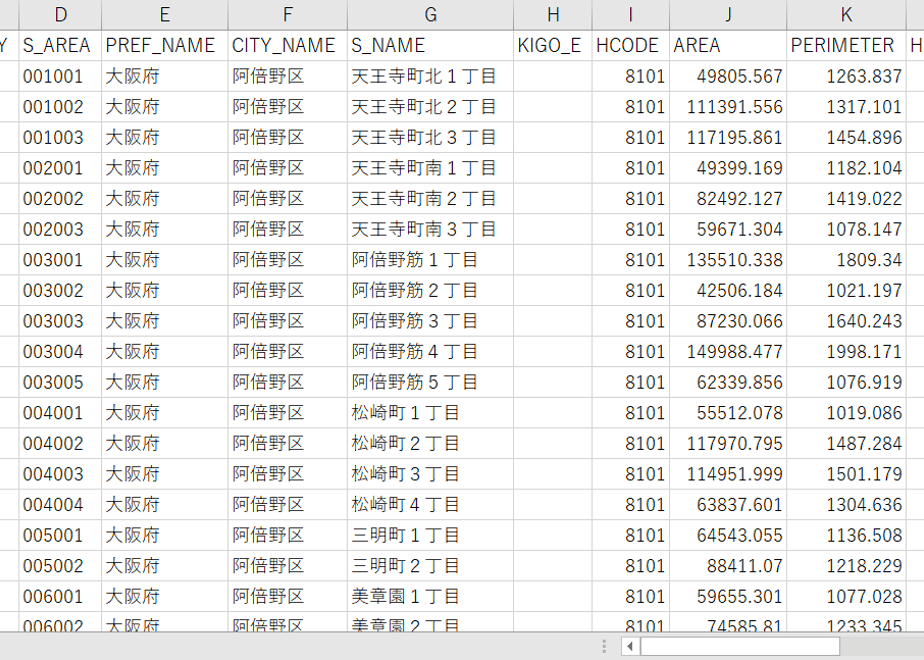Select AREA value 111391.556
Image resolution: width=924 pixels, height=660 pixels.
pyautogui.click(x=728, y=107)
